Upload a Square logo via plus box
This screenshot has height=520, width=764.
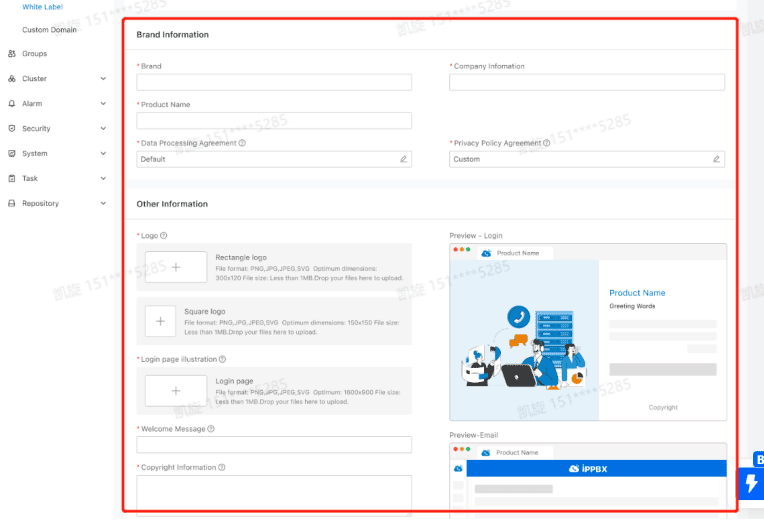click(x=160, y=321)
